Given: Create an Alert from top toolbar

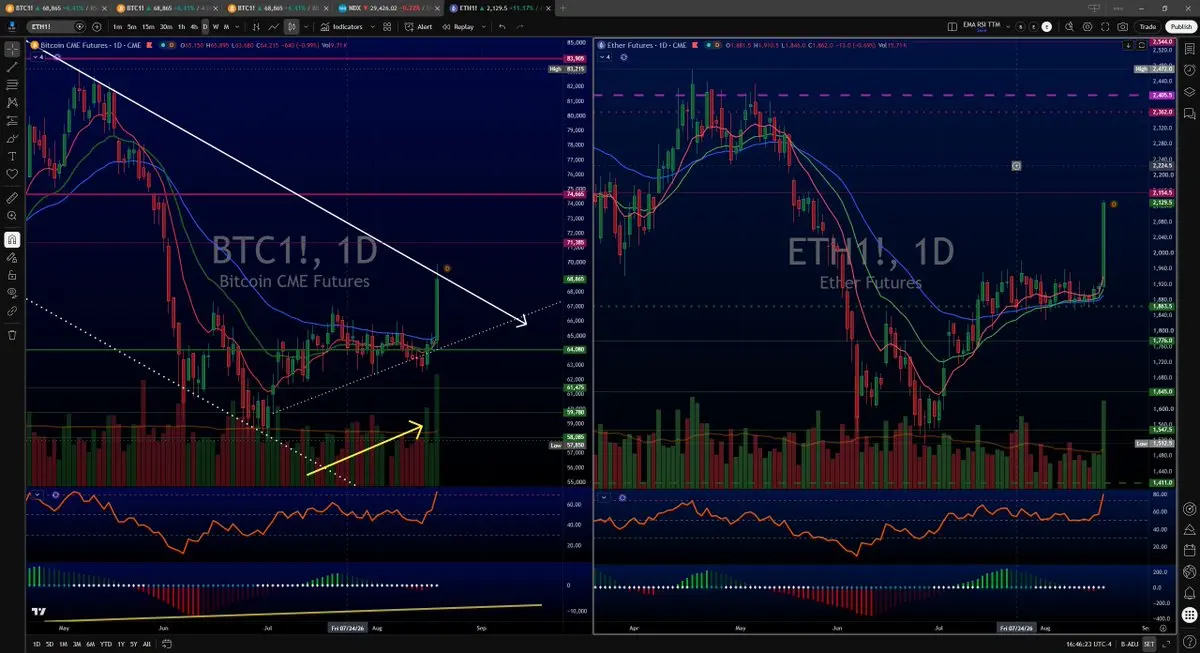Looking at the screenshot, I should [x=418, y=26].
